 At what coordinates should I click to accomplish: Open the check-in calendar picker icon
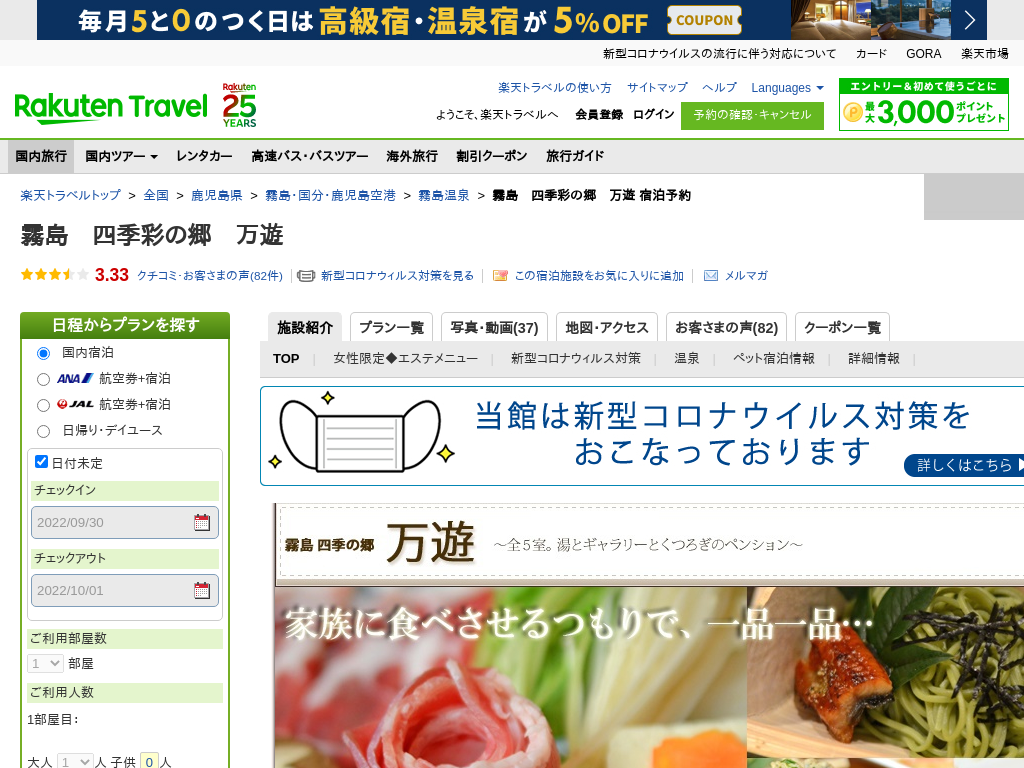tap(202, 522)
